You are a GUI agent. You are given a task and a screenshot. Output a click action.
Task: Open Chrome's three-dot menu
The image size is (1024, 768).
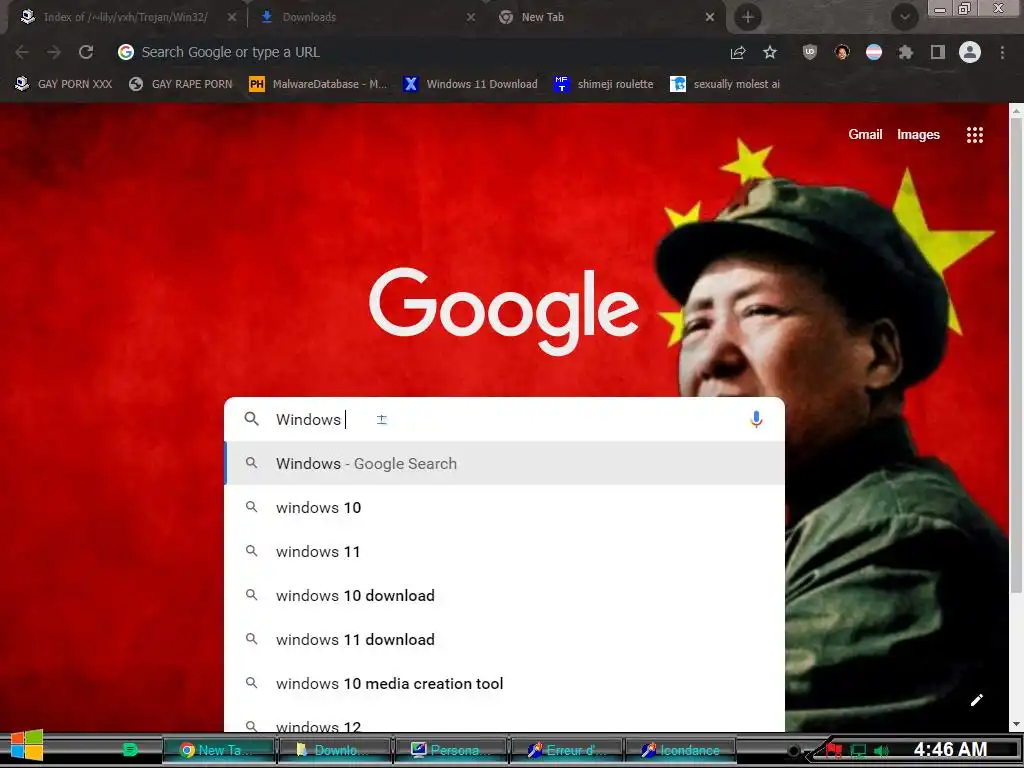click(x=1002, y=52)
